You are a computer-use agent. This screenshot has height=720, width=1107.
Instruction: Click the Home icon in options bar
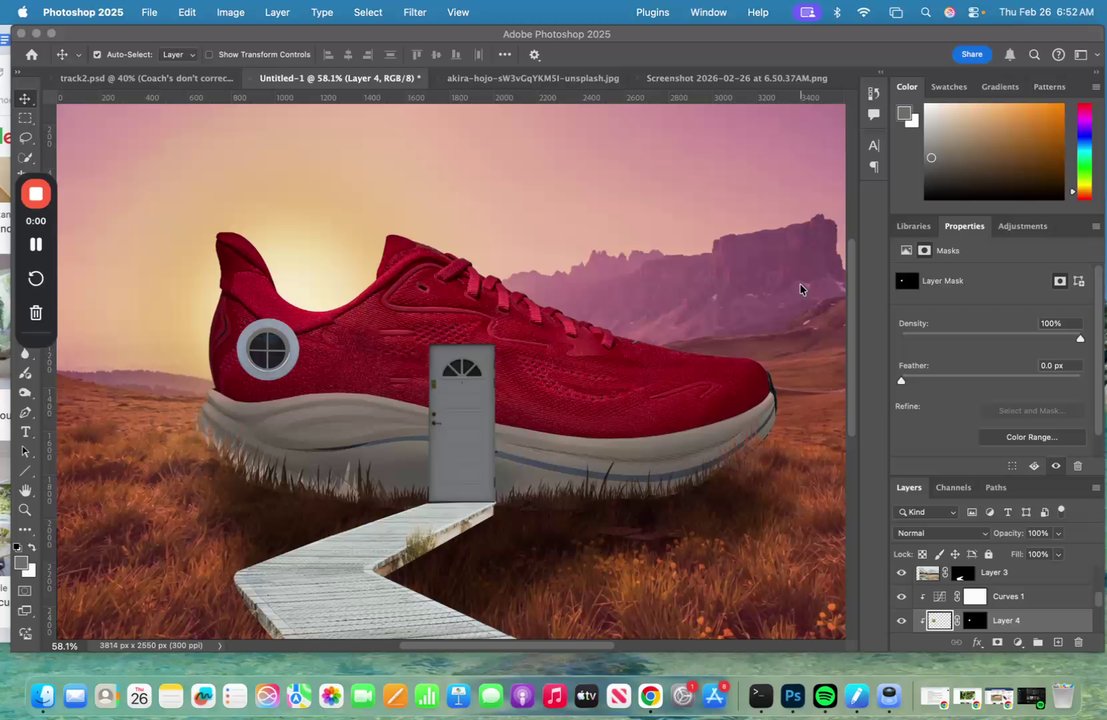[x=32, y=55]
